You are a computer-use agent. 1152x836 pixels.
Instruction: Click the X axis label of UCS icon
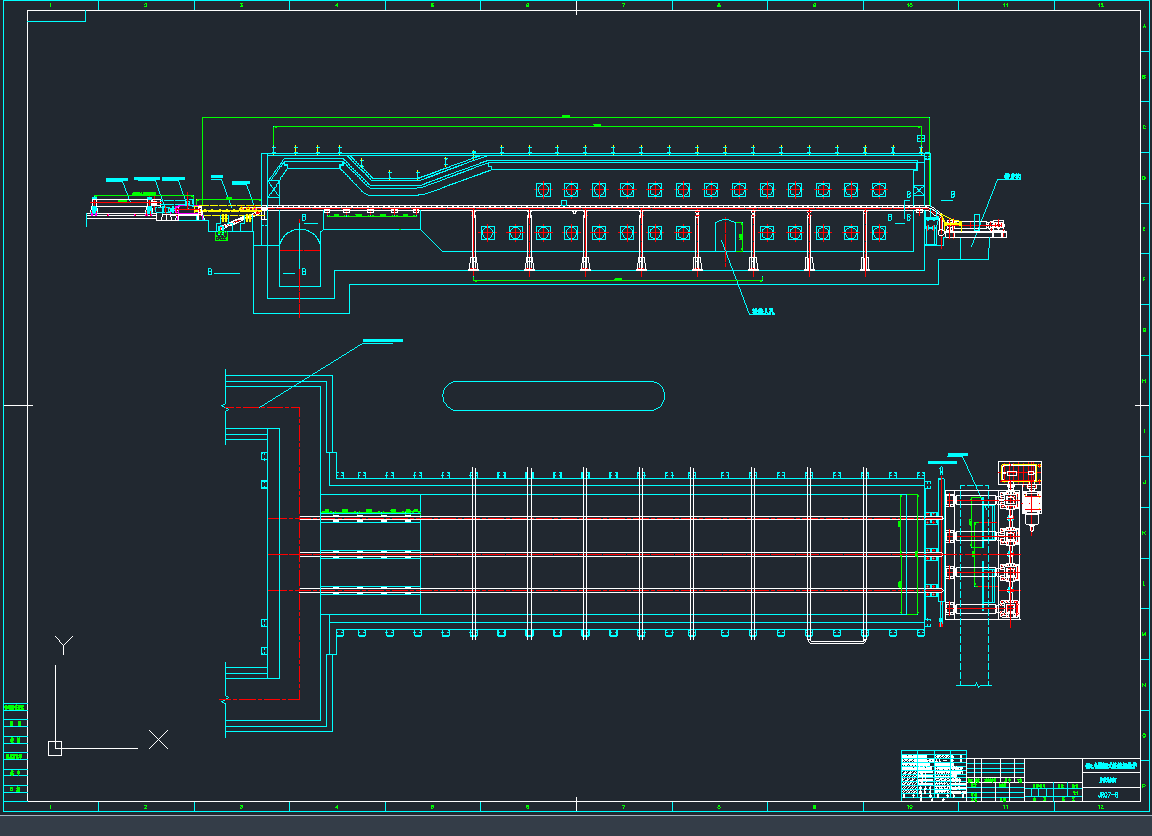point(158,740)
